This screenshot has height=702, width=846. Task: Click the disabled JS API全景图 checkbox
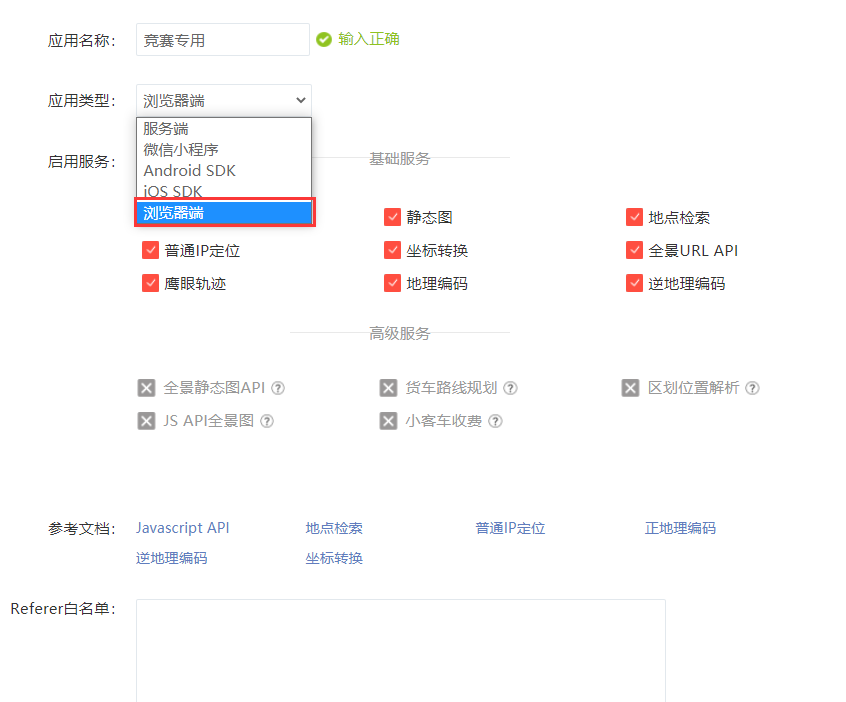[146, 421]
